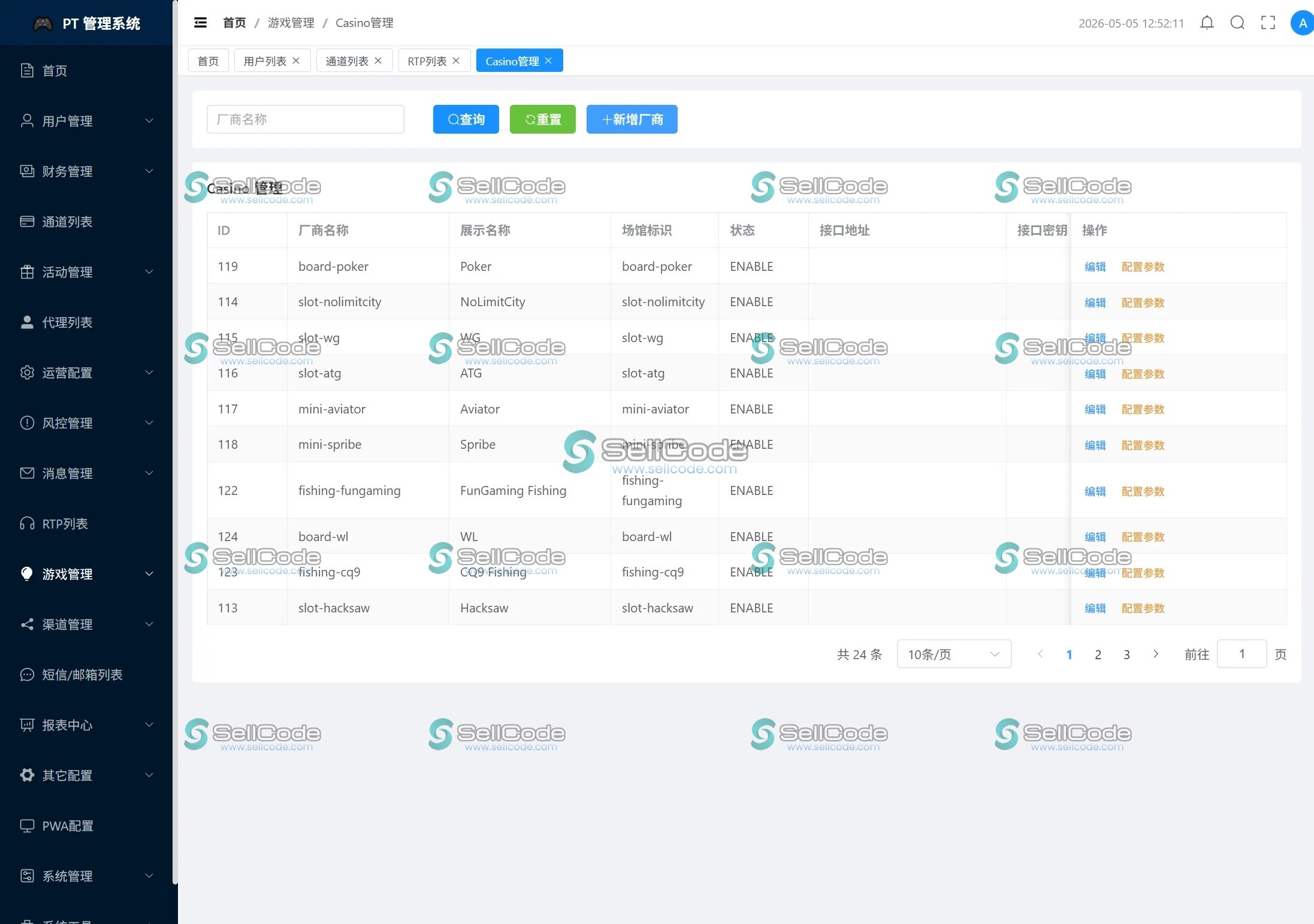Image resolution: width=1314 pixels, height=924 pixels.
Task: Open notifications bell icon
Action: point(1207,23)
